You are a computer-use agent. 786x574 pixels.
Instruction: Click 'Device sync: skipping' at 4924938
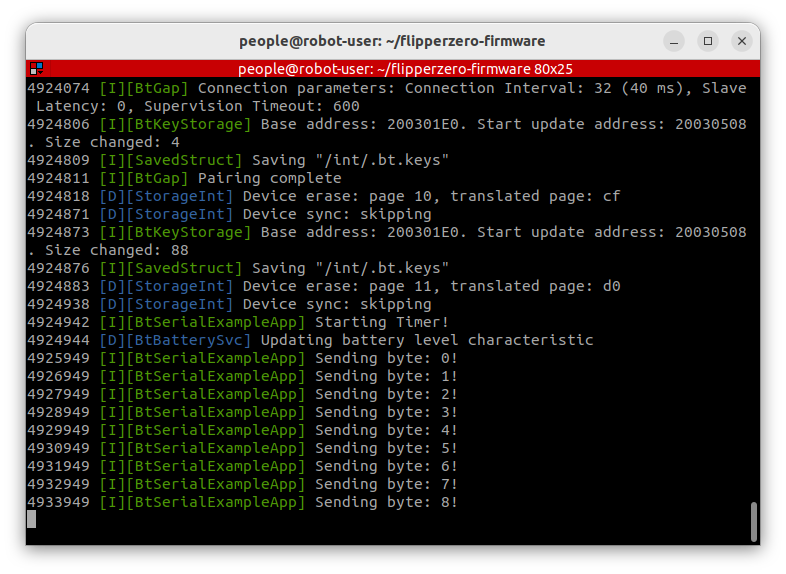point(337,304)
